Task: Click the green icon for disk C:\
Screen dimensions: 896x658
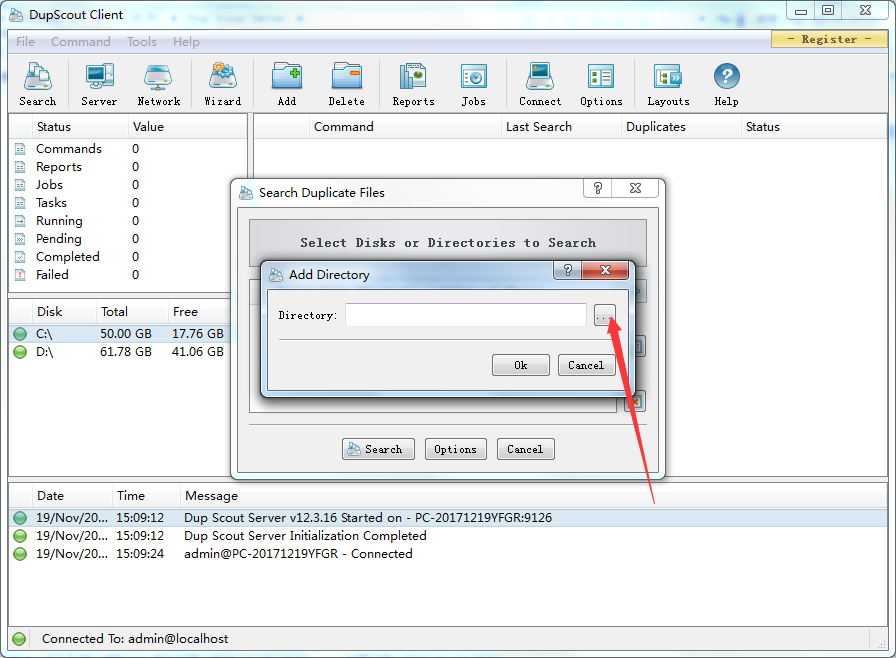Action: [x=20, y=334]
